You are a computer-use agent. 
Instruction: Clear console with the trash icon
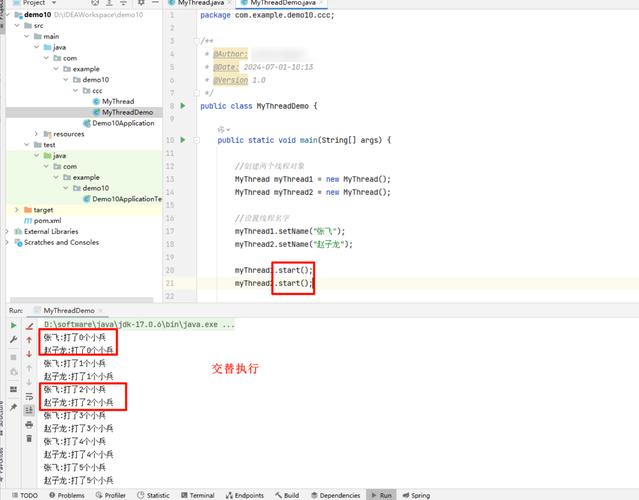click(x=29, y=438)
